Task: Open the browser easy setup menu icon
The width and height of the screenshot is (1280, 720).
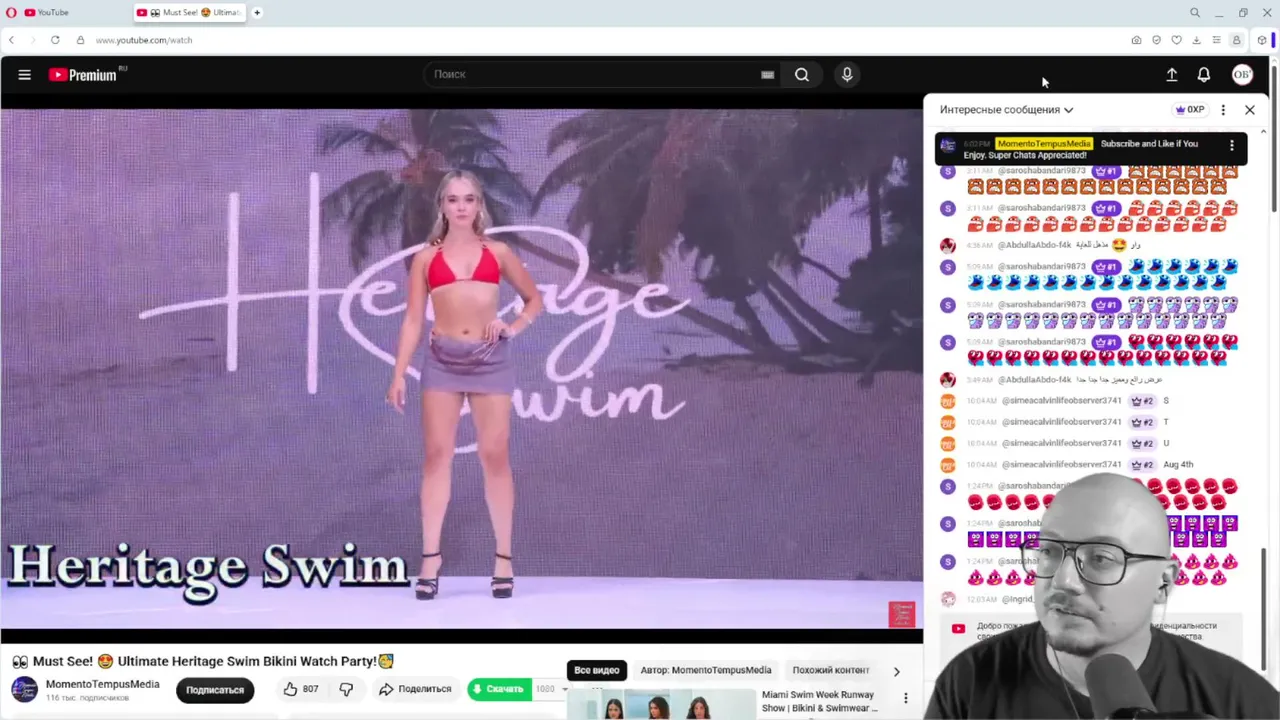Action: pyautogui.click(x=1216, y=40)
